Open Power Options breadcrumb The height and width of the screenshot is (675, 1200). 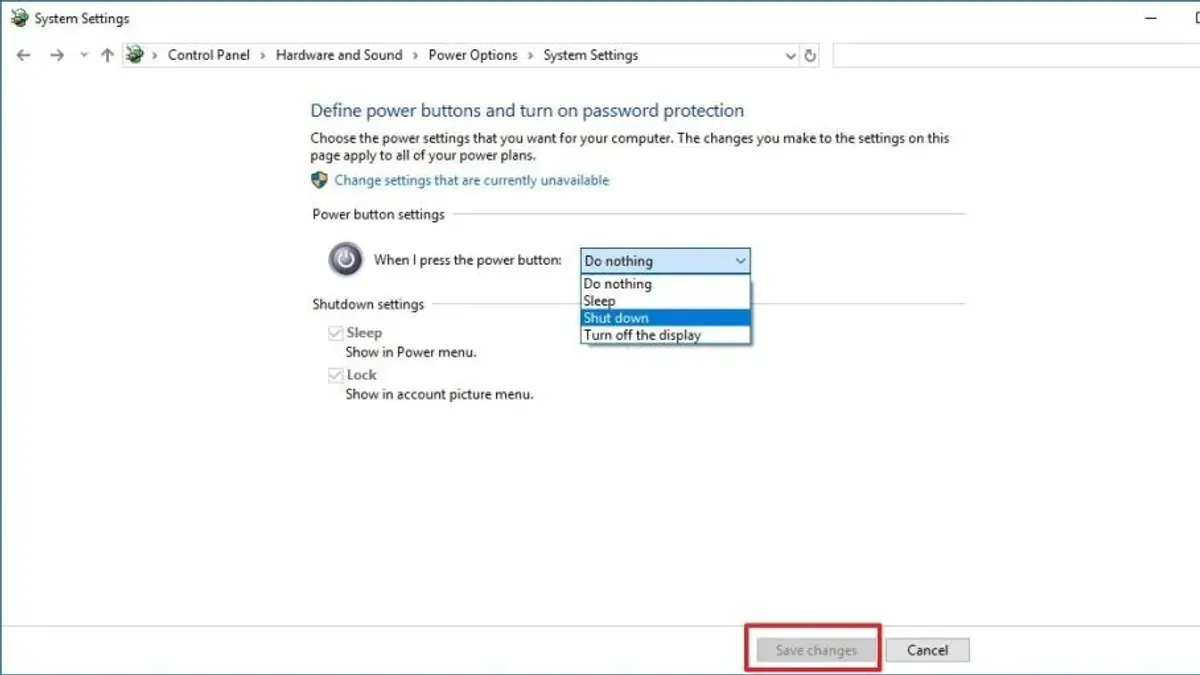tap(473, 55)
